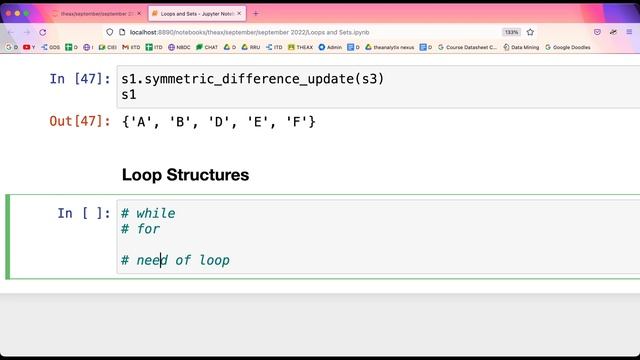Open the Google Doodles bookmark
The image size is (640, 360).
568,47
